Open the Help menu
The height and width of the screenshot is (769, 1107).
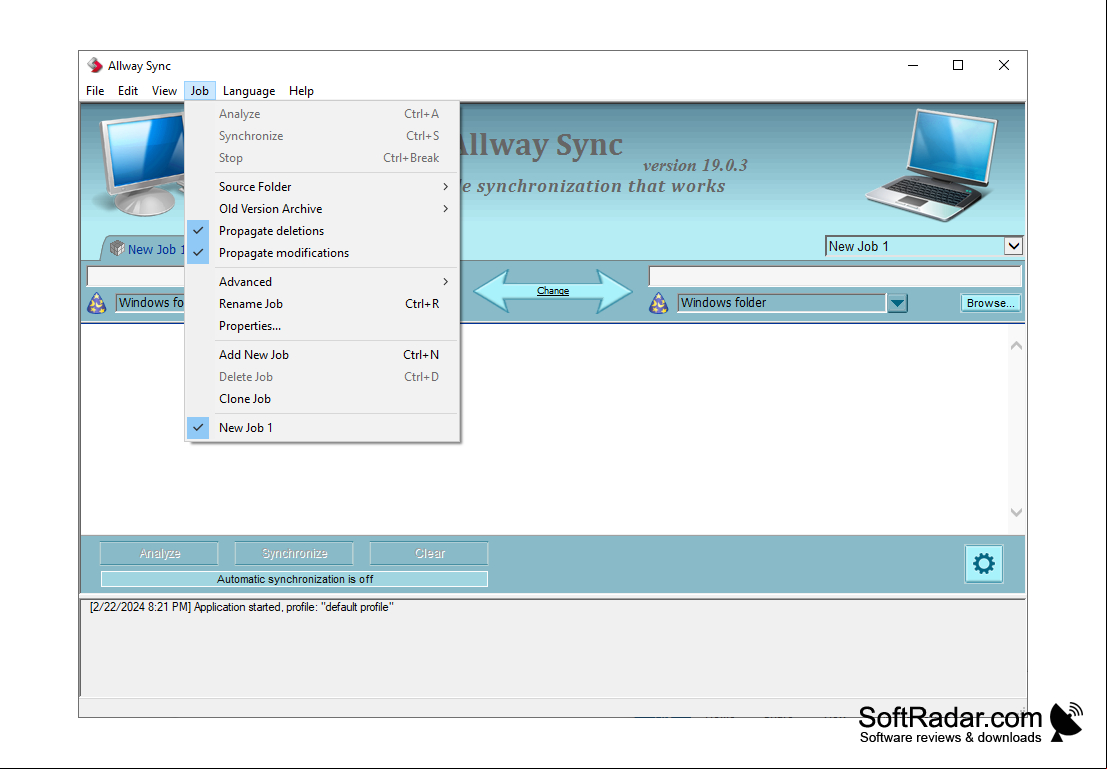pos(301,91)
